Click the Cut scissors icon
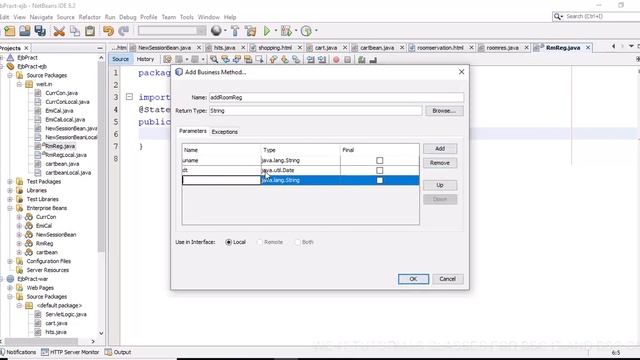 pyautogui.click(x=59, y=31)
